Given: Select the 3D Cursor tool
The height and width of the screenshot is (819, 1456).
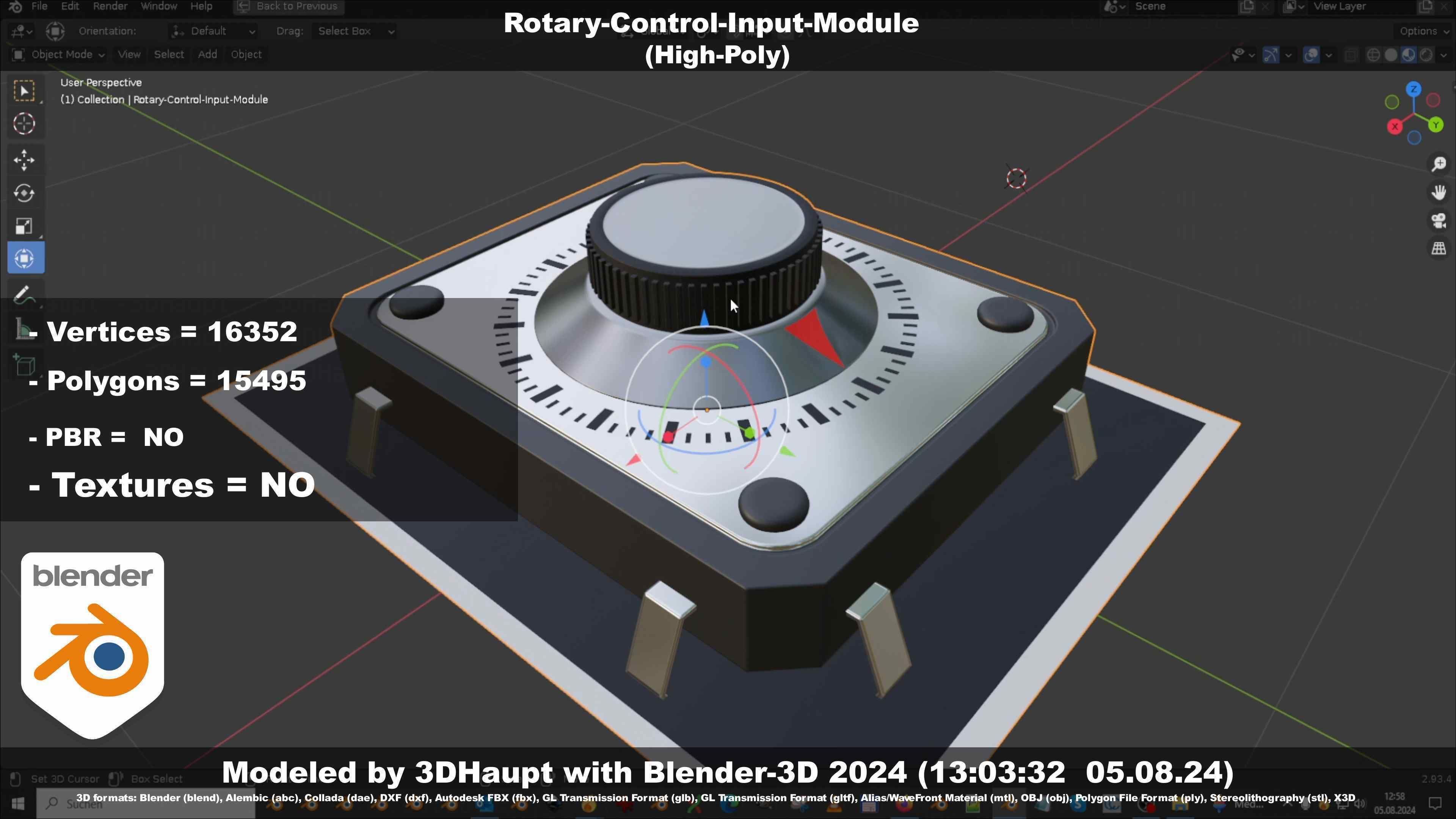Looking at the screenshot, I should click(x=24, y=124).
